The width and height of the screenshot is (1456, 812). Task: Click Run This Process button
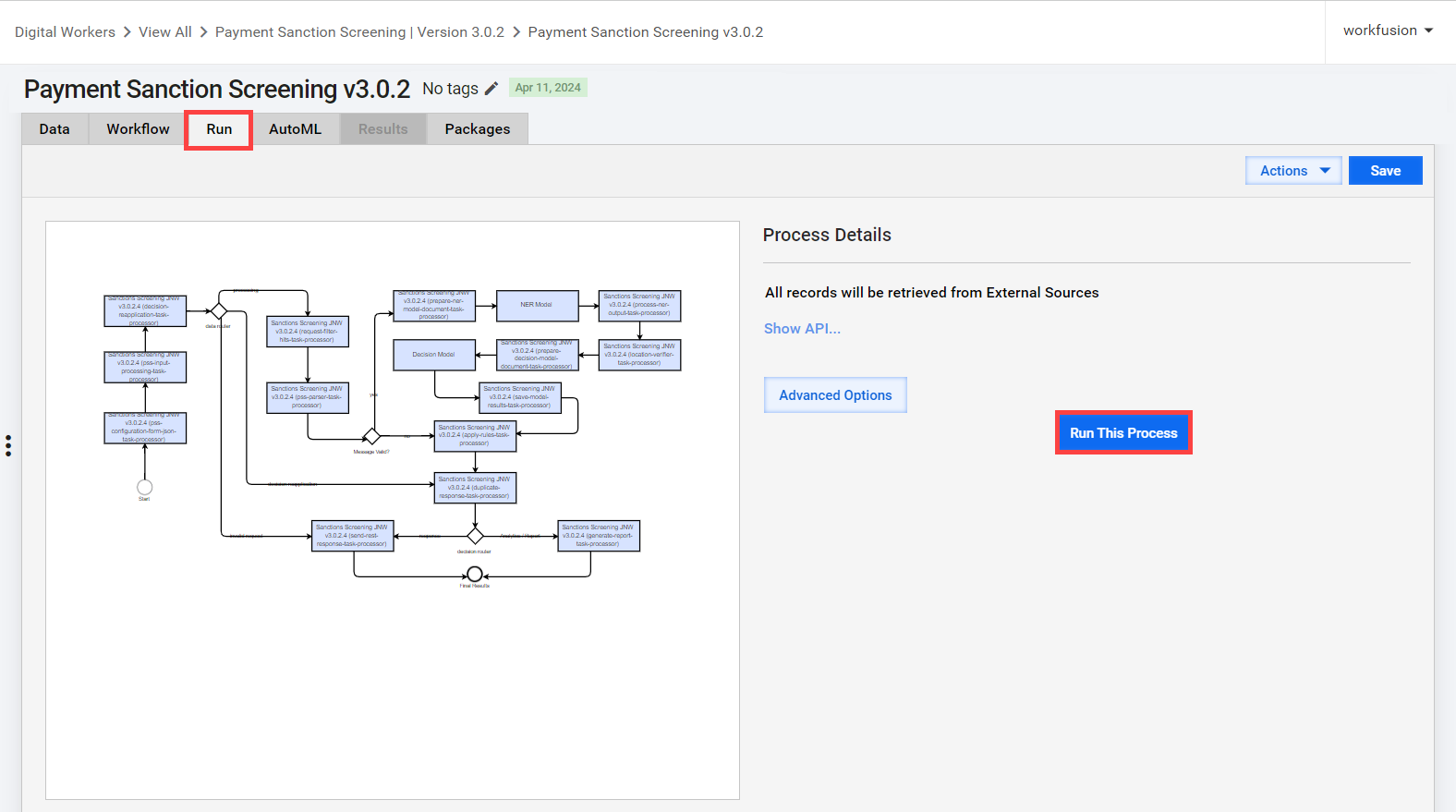point(1123,432)
